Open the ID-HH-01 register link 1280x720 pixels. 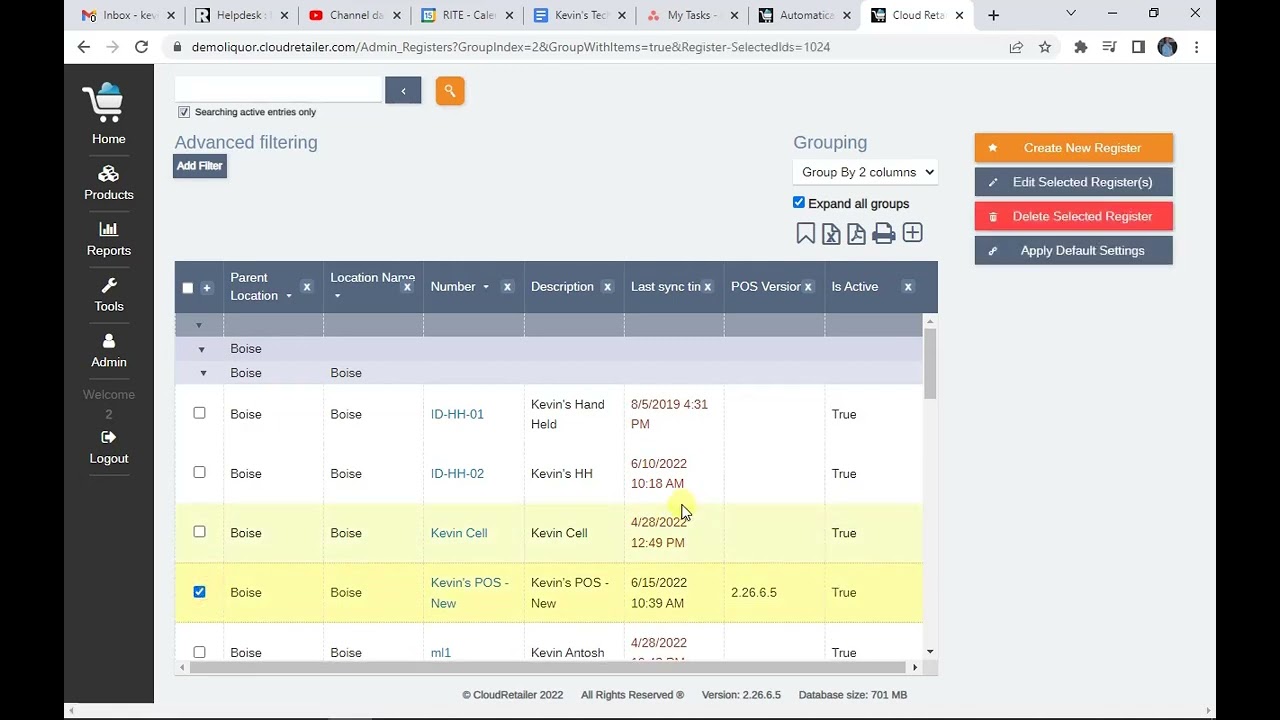pyautogui.click(x=457, y=414)
